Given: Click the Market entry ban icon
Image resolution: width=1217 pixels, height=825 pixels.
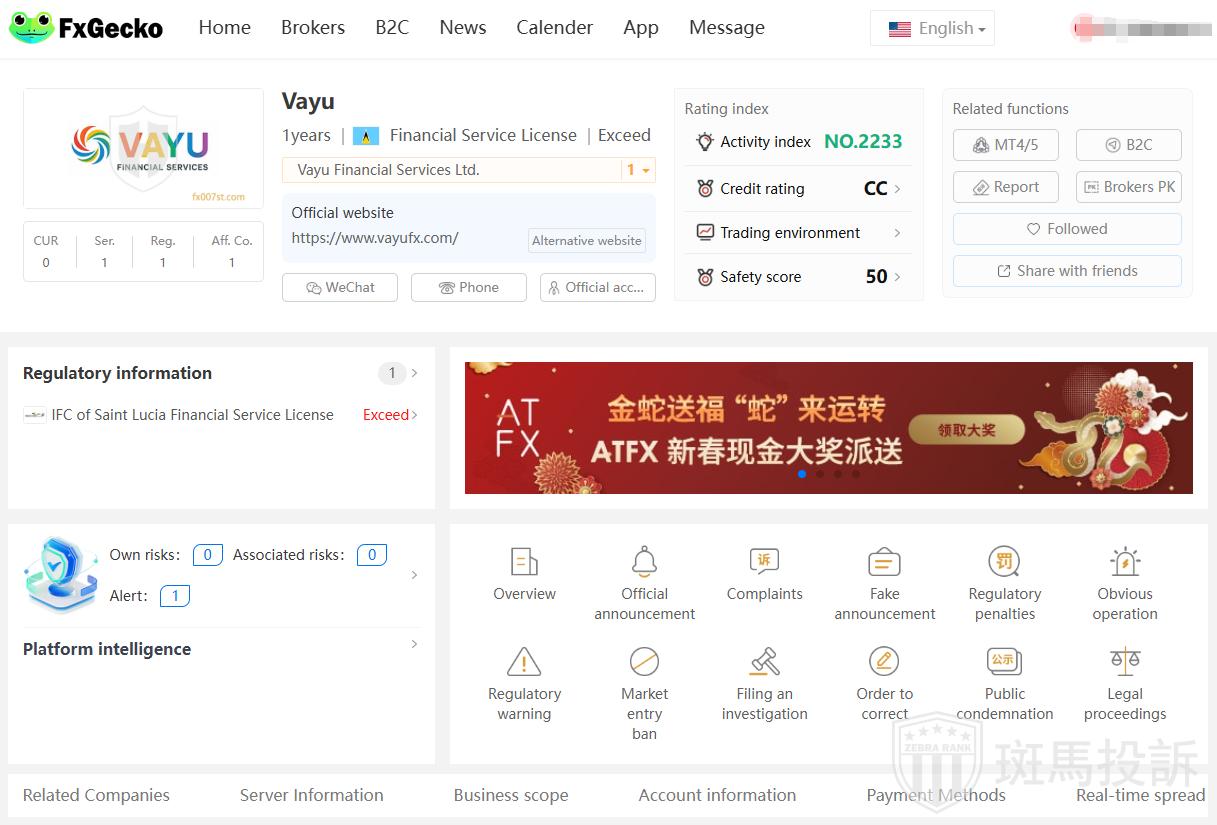Looking at the screenshot, I should 644,662.
